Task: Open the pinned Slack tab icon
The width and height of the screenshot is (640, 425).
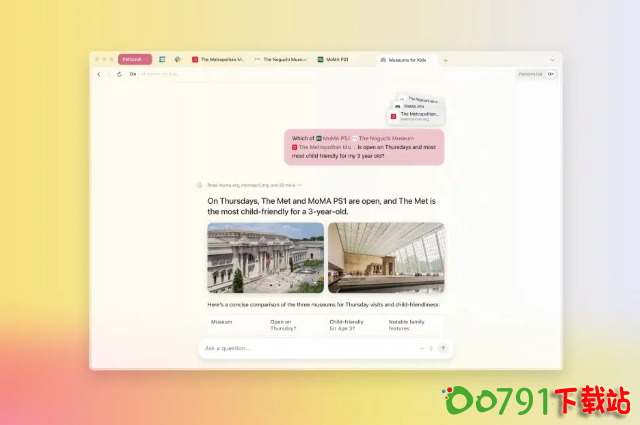Action: (x=177, y=60)
